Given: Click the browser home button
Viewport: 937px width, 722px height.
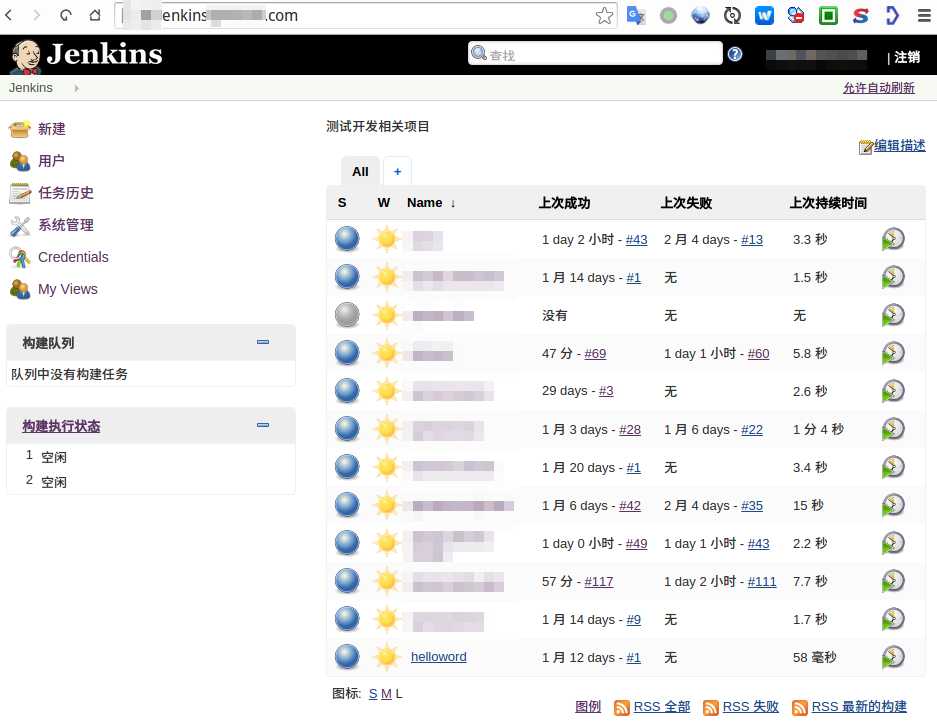Looking at the screenshot, I should point(95,15).
